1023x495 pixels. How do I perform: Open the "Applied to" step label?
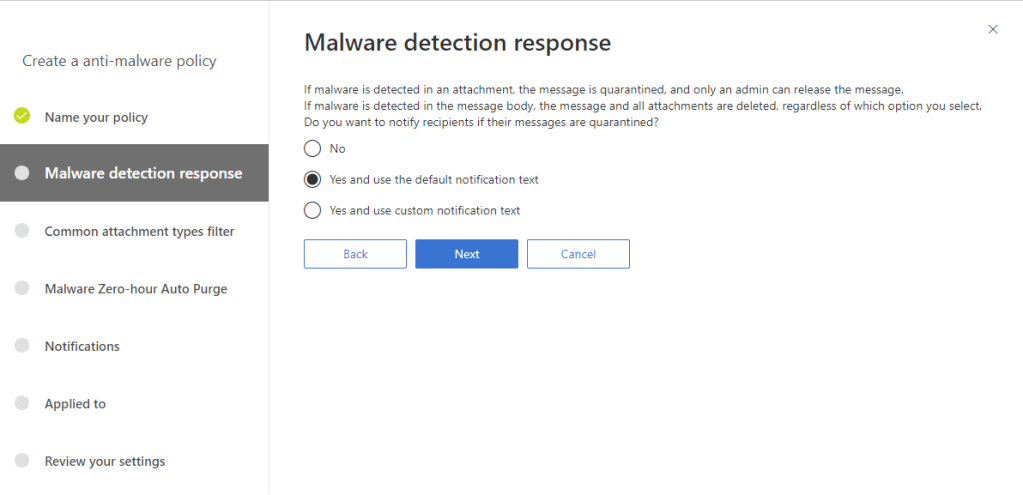tap(75, 404)
